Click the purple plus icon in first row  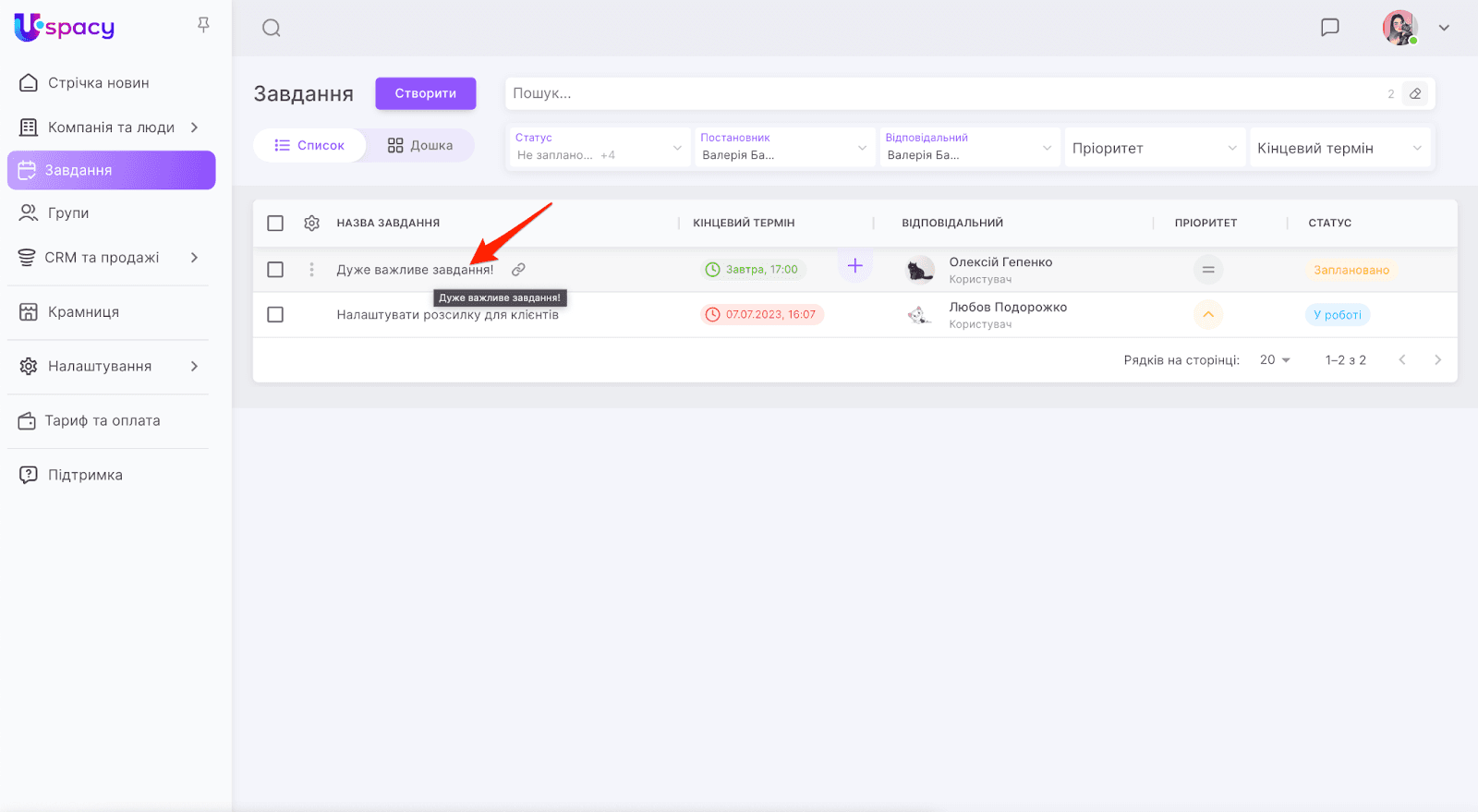[x=855, y=266]
